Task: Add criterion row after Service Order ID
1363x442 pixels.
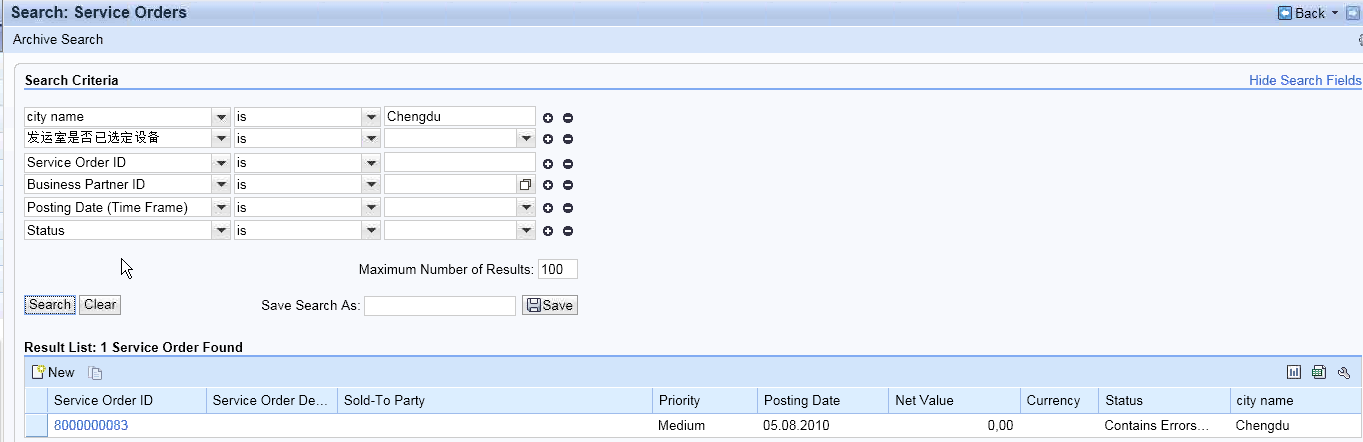Action: pyautogui.click(x=548, y=164)
